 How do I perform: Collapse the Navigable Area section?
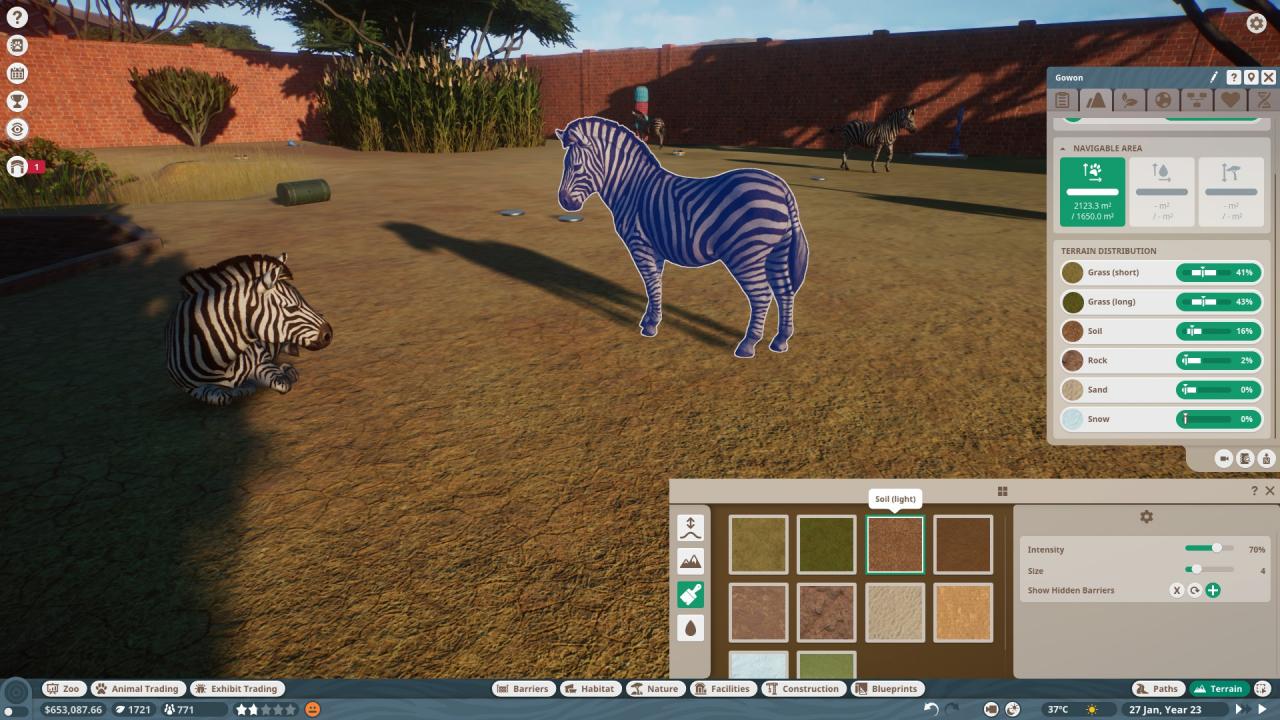1064,148
